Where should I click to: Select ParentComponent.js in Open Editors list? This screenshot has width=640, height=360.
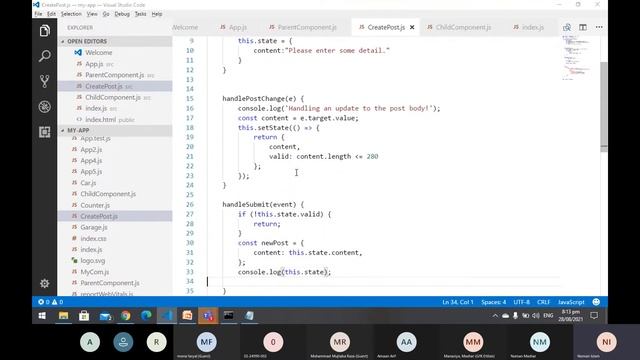pos(115,75)
